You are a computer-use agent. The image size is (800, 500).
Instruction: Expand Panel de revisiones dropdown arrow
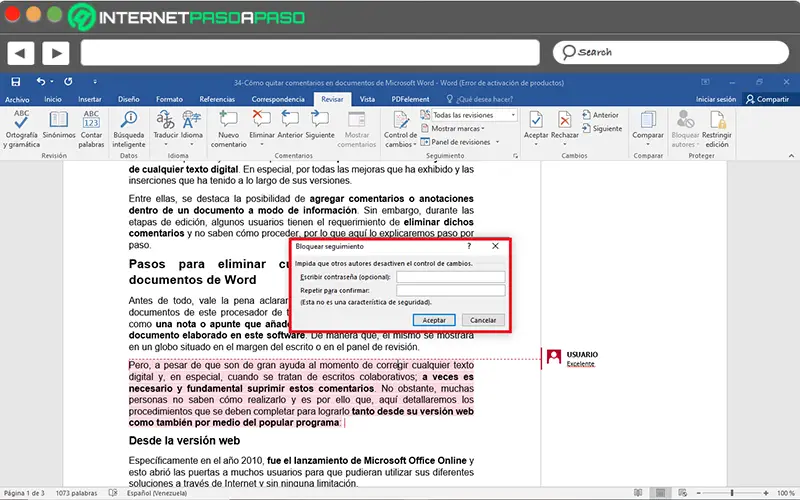pos(497,142)
